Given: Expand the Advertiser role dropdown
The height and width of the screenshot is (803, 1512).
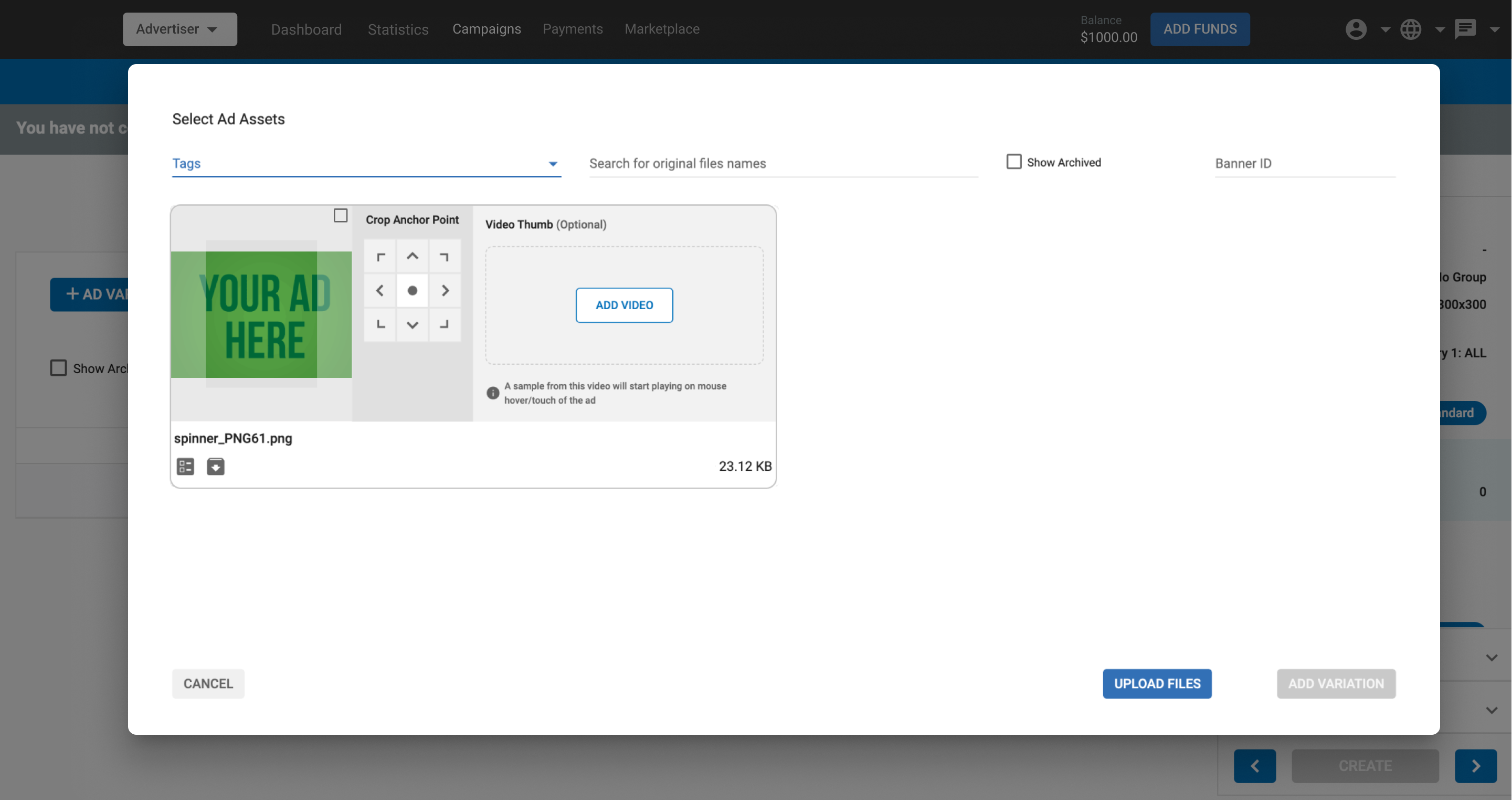Looking at the screenshot, I should tap(179, 29).
